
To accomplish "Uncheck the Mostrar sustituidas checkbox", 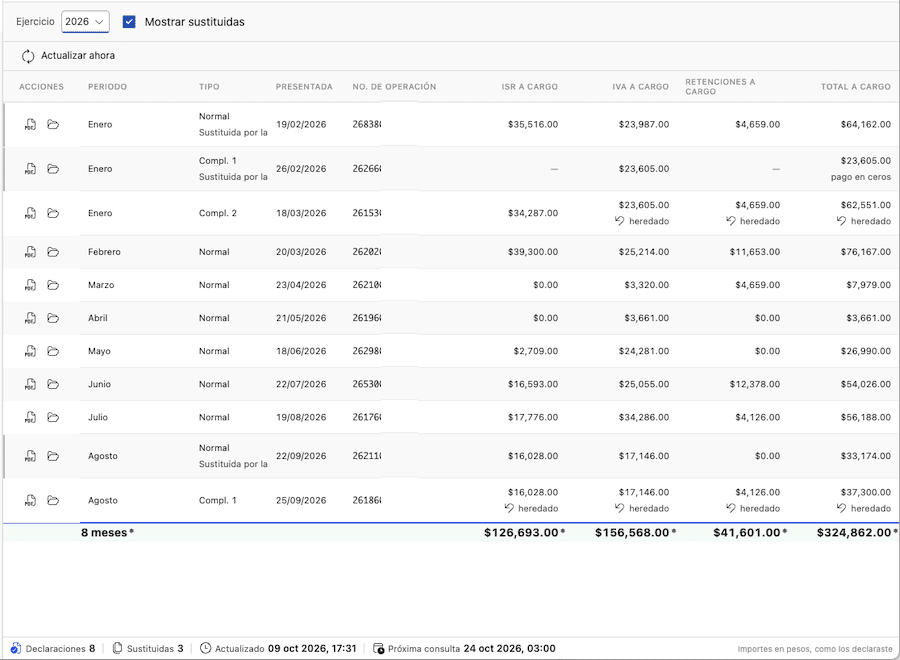I will (x=129, y=22).
